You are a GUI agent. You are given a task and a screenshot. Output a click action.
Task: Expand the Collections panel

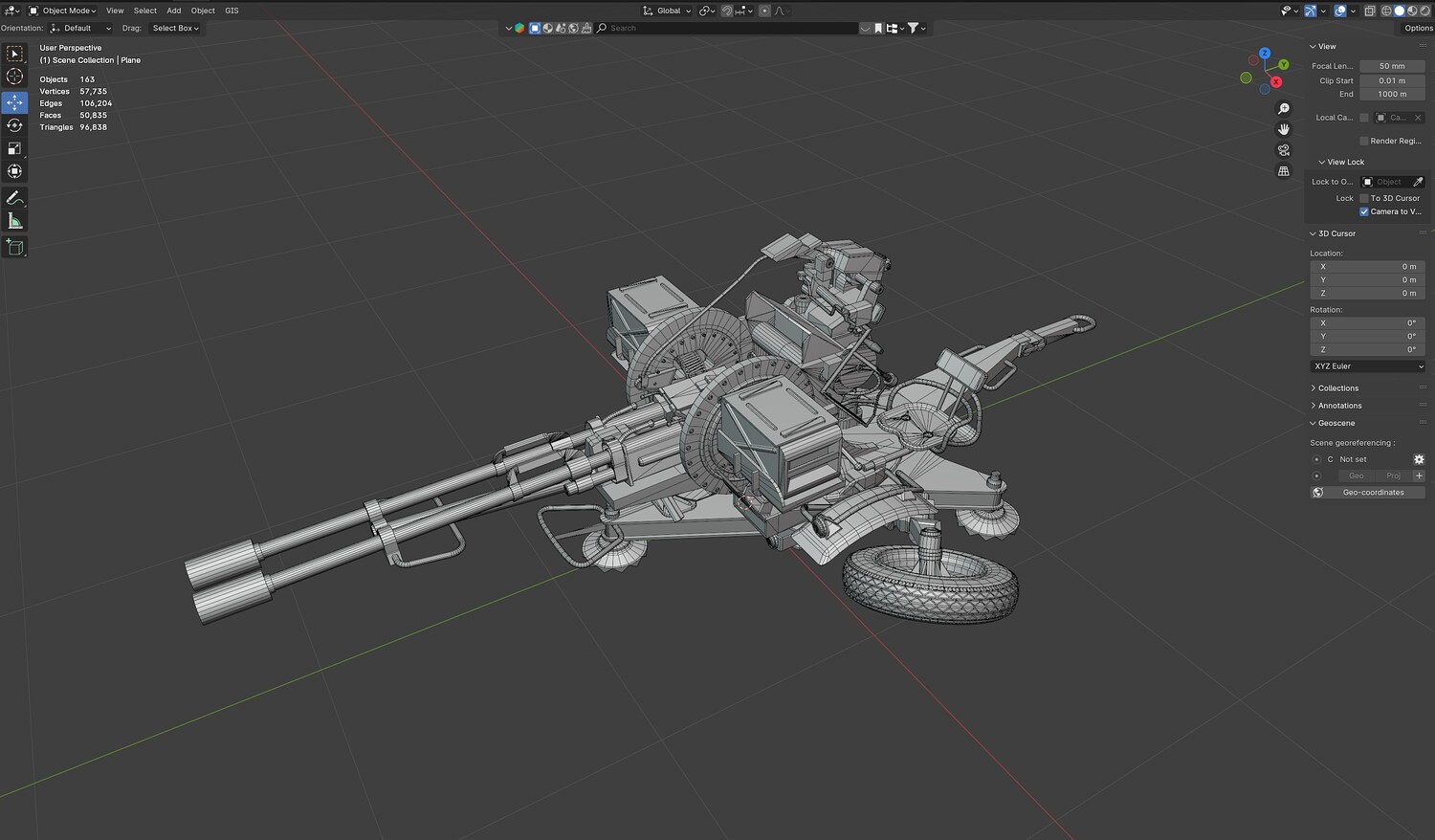[1335, 388]
